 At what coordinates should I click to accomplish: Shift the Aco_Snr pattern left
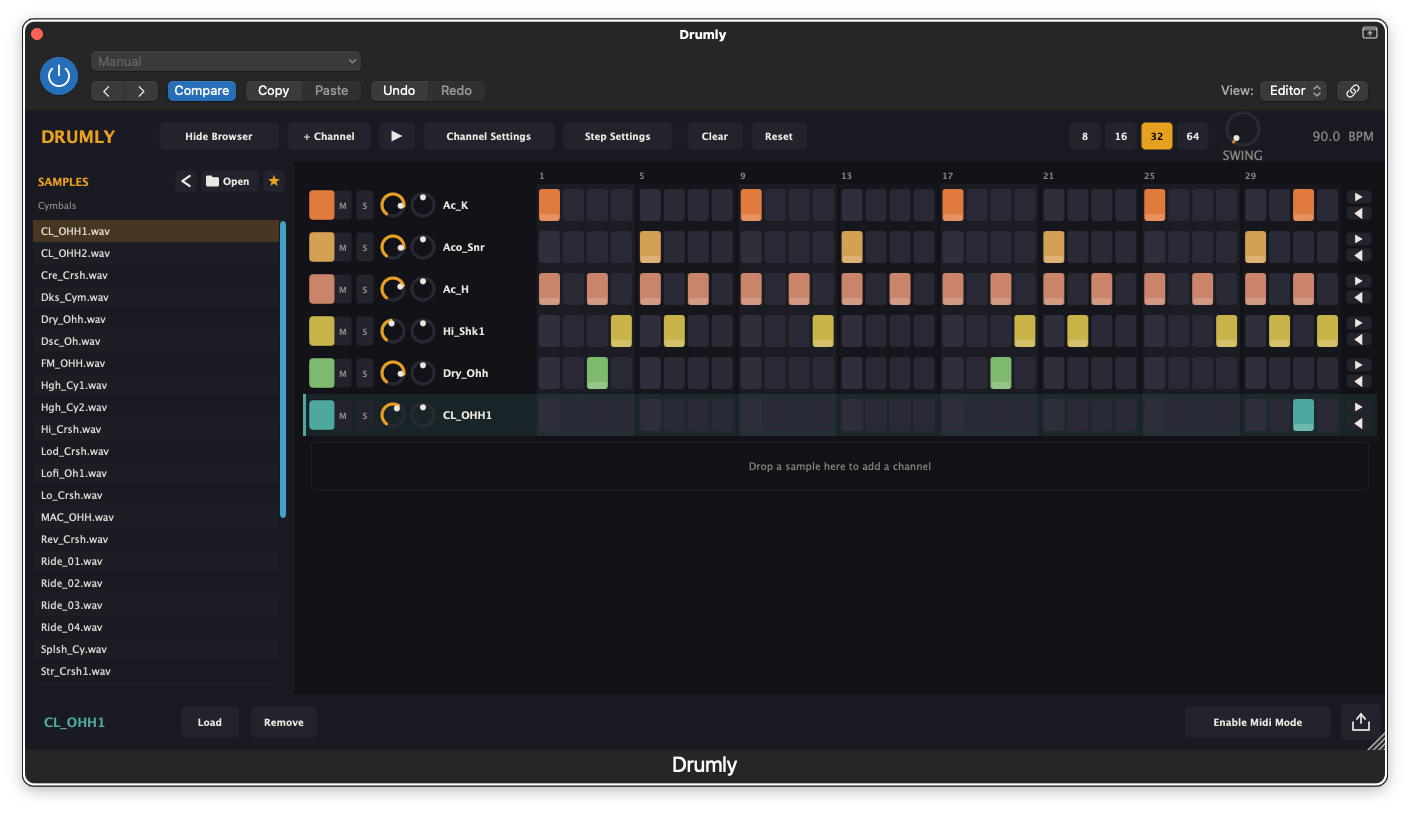click(x=1358, y=255)
